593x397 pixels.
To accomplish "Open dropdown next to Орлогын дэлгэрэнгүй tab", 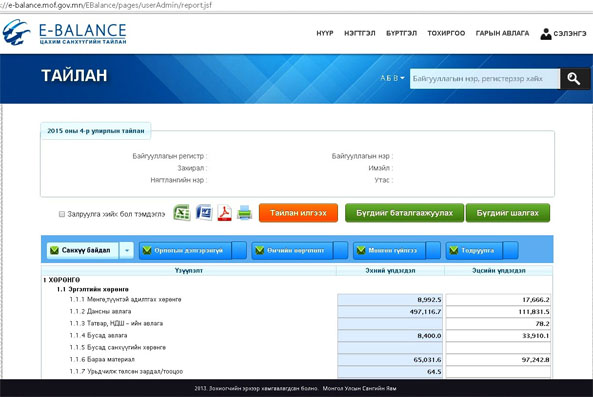I will [x=239, y=250].
